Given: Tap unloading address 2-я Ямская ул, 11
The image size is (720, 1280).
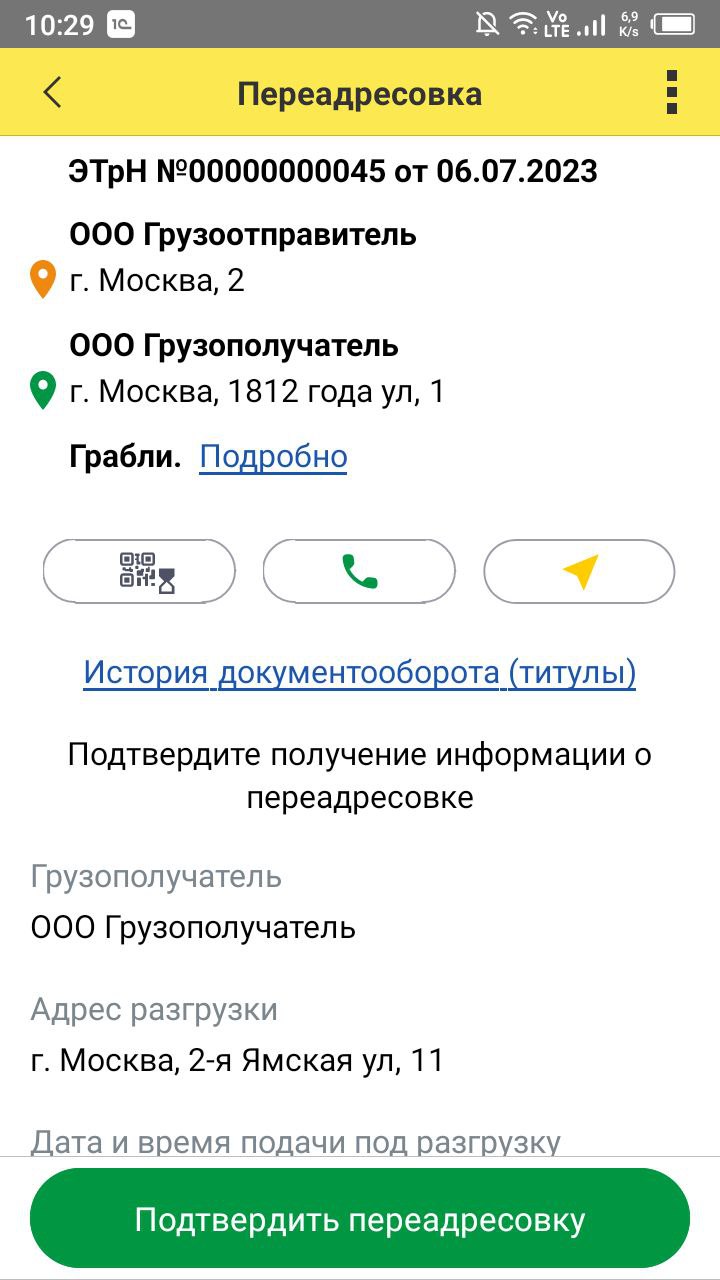Looking at the screenshot, I should pyautogui.click(x=237, y=1060).
